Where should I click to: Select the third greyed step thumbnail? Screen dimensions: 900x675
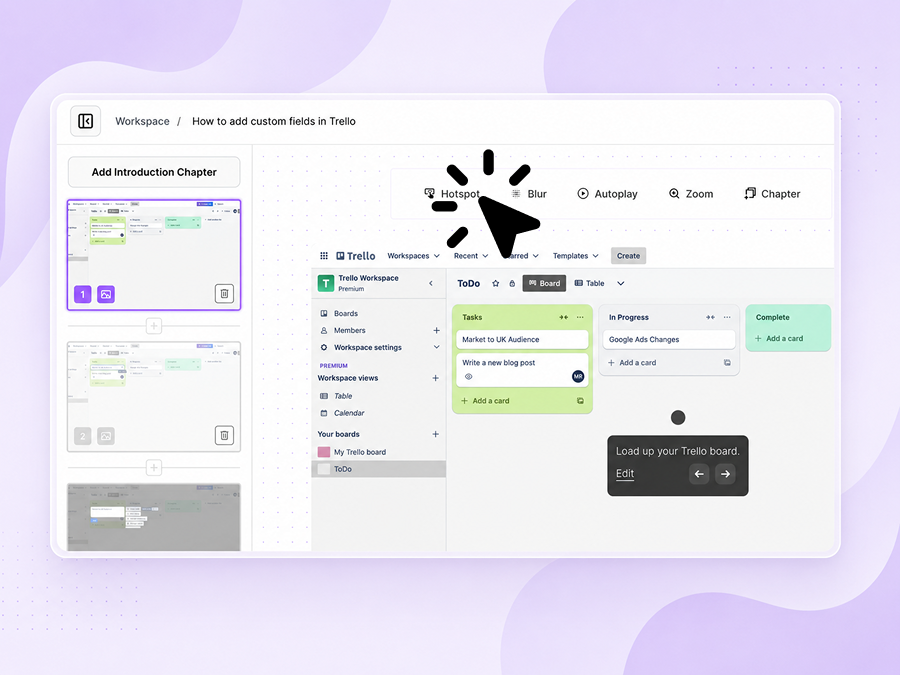pos(154,517)
